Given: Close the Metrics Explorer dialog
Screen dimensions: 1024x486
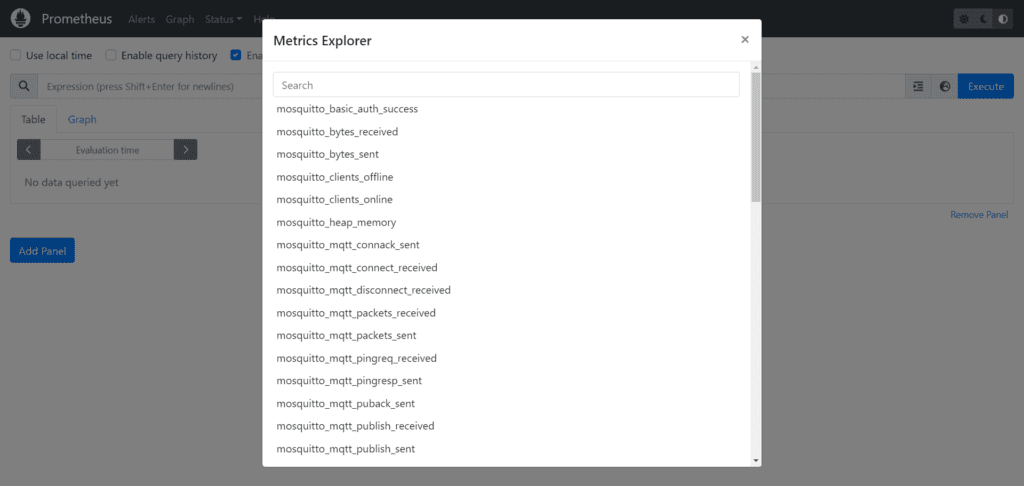Looking at the screenshot, I should pyautogui.click(x=744, y=40).
